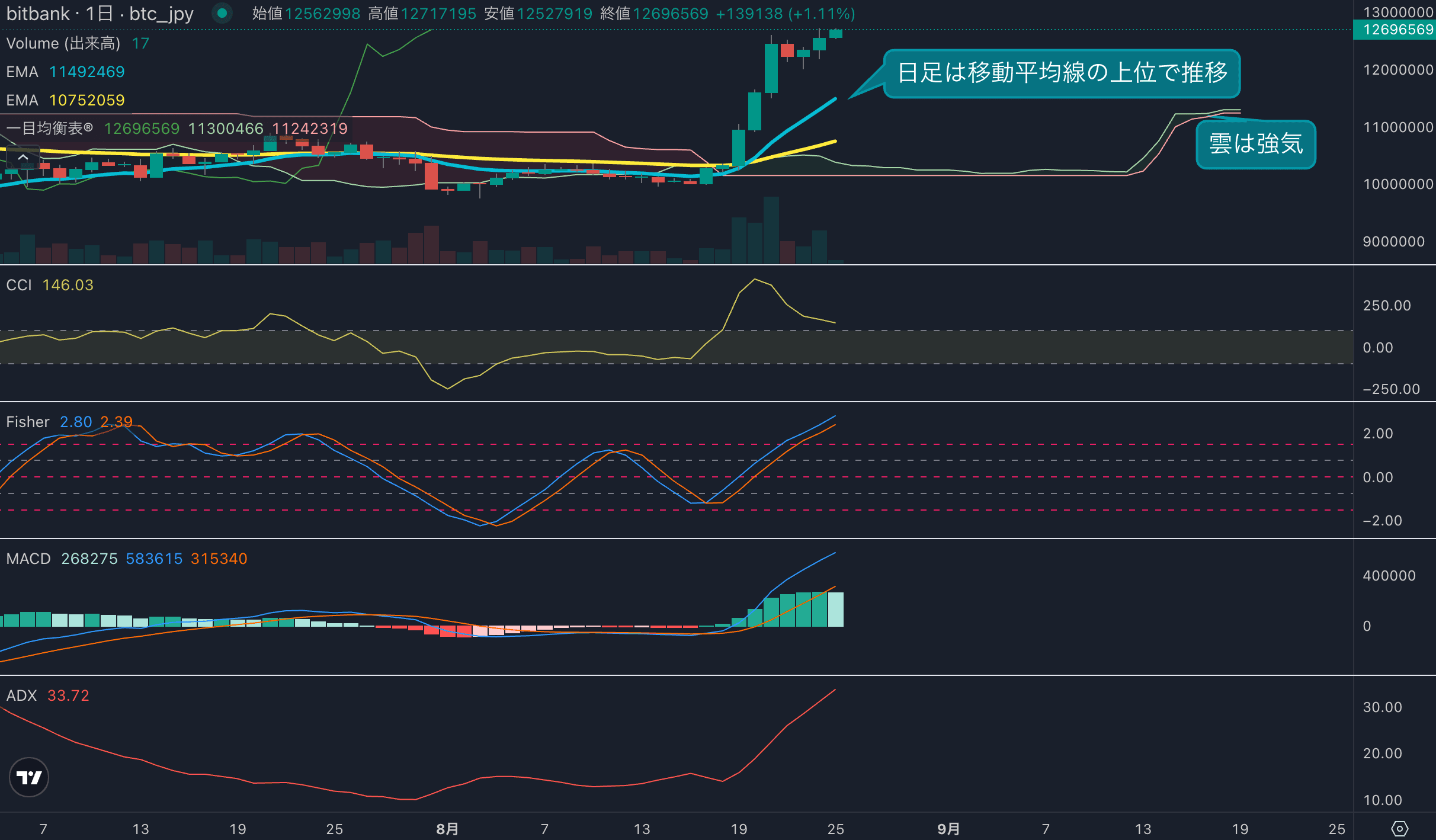
Task: Click the 日足は移動平均線の上位で推移 callout
Action: pyautogui.click(x=1062, y=73)
